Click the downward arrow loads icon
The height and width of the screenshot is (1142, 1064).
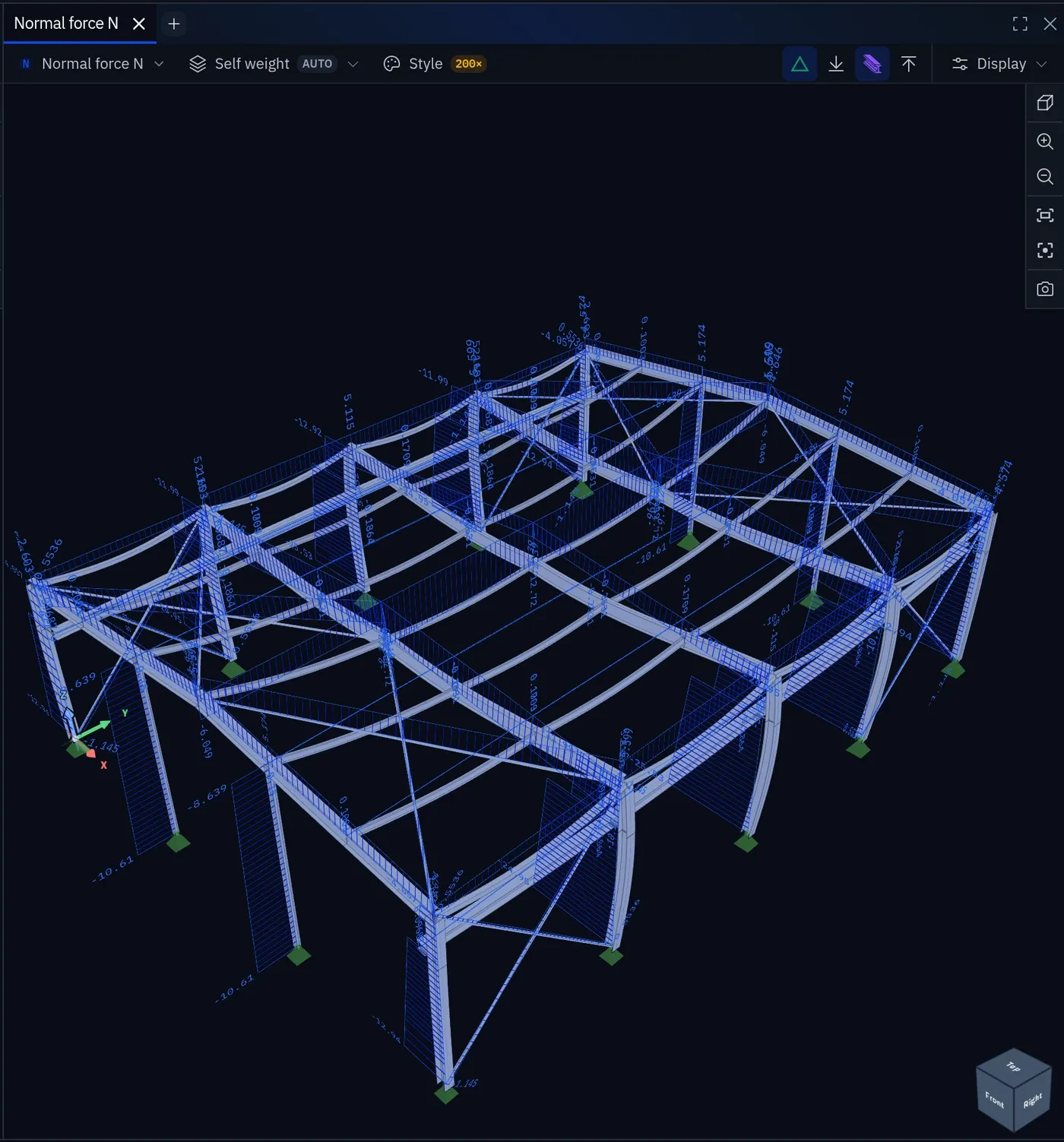(x=836, y=64)
